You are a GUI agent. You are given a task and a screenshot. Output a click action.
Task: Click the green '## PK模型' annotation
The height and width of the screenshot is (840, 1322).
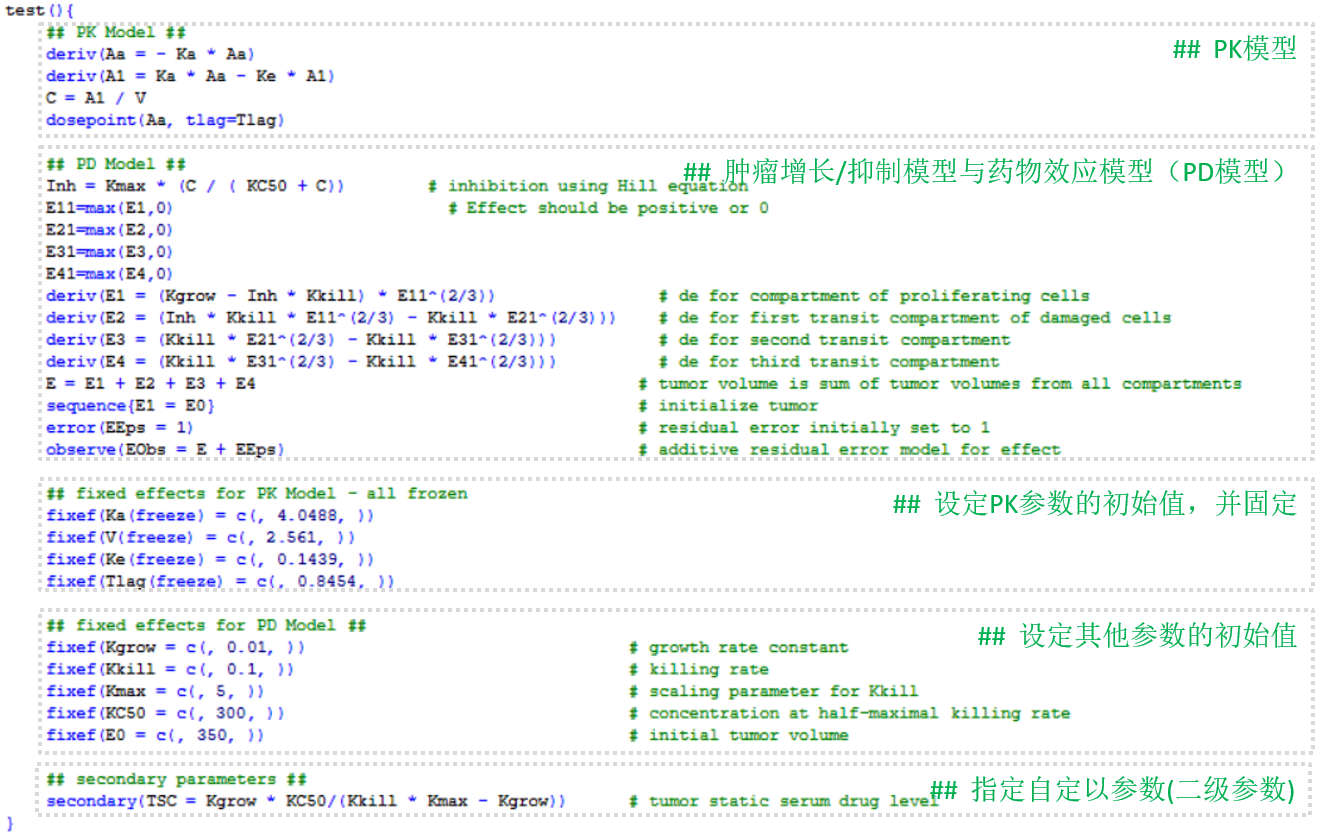click(1234, 49)
